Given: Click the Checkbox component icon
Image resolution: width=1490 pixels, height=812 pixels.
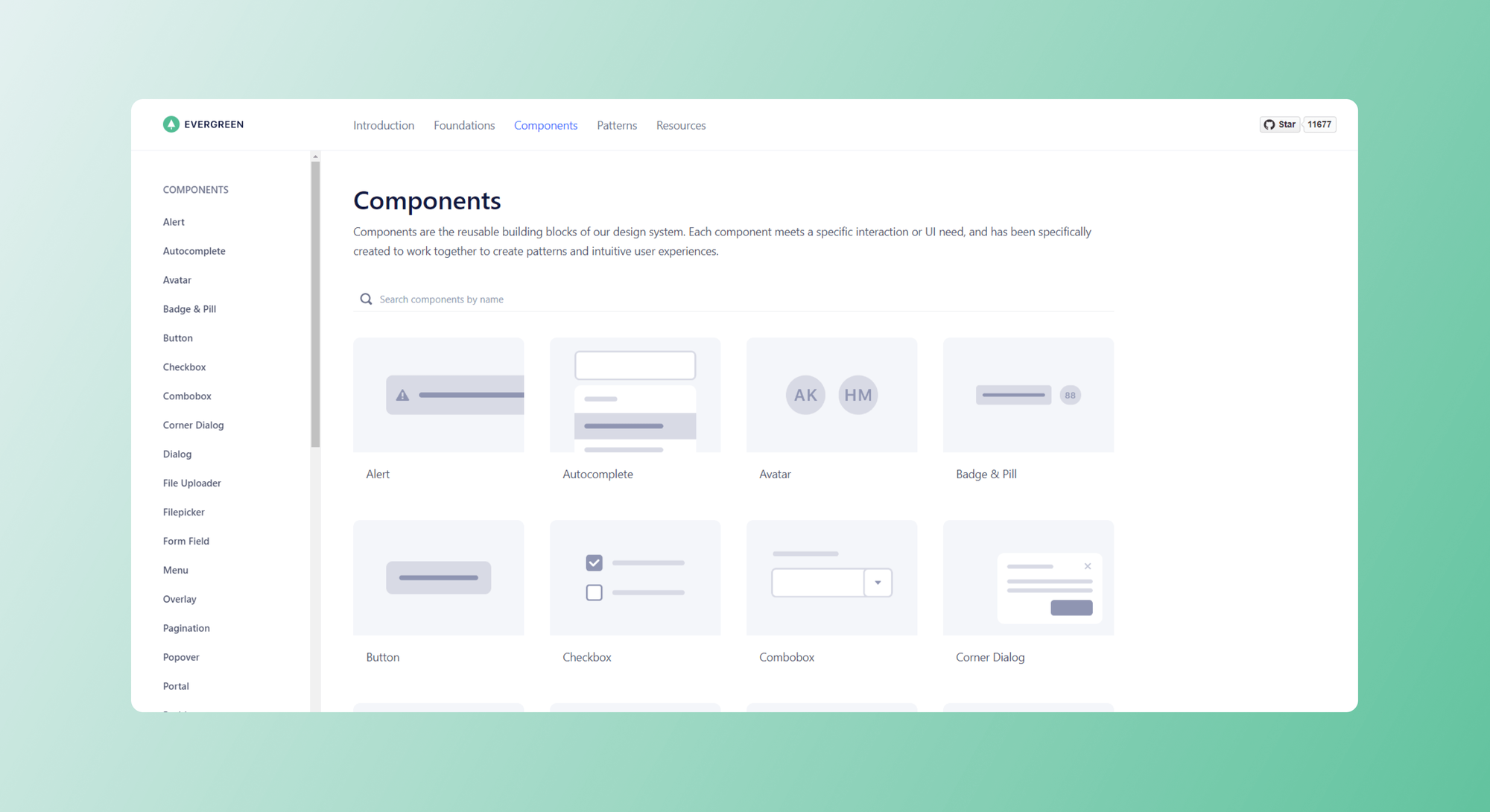Looking at the screenshot, I should point(634,577).
